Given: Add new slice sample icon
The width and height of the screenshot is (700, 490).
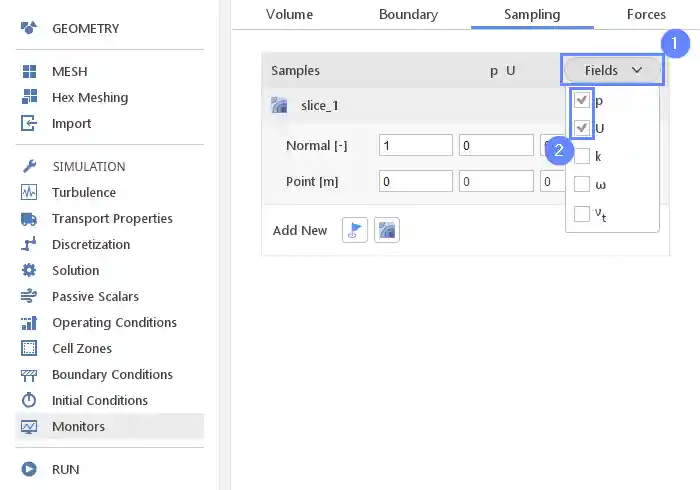Looking at the screenshot, I should [387, 230].
